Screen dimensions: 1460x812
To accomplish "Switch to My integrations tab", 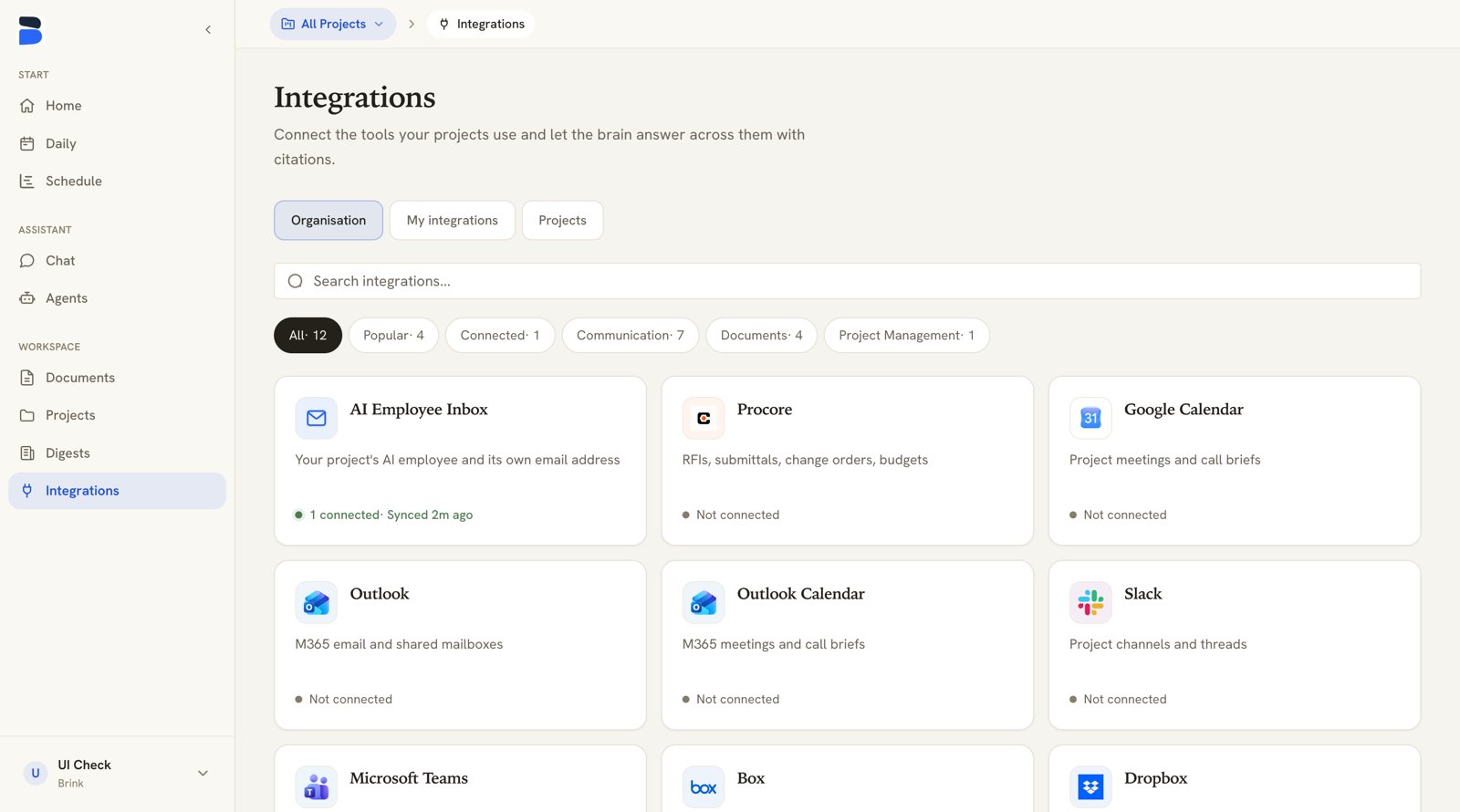I will [x=453, y=221].
